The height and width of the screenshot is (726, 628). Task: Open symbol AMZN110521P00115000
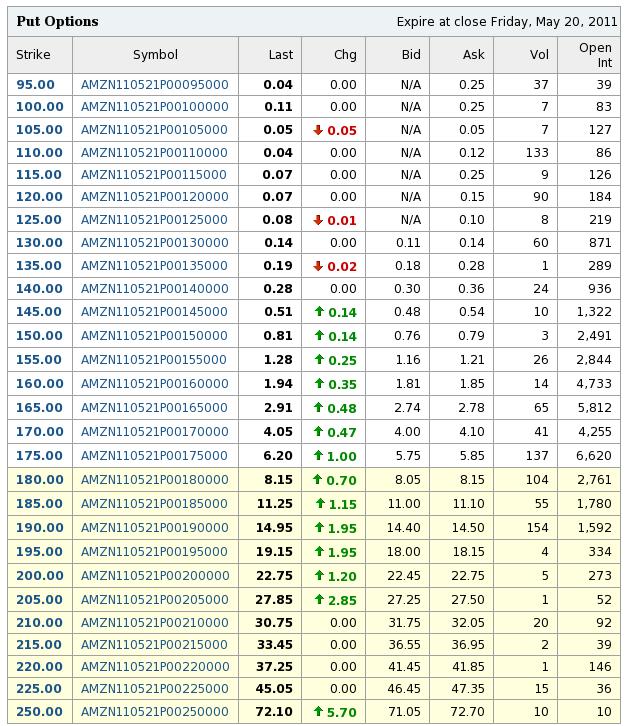(x=154, y=175)
